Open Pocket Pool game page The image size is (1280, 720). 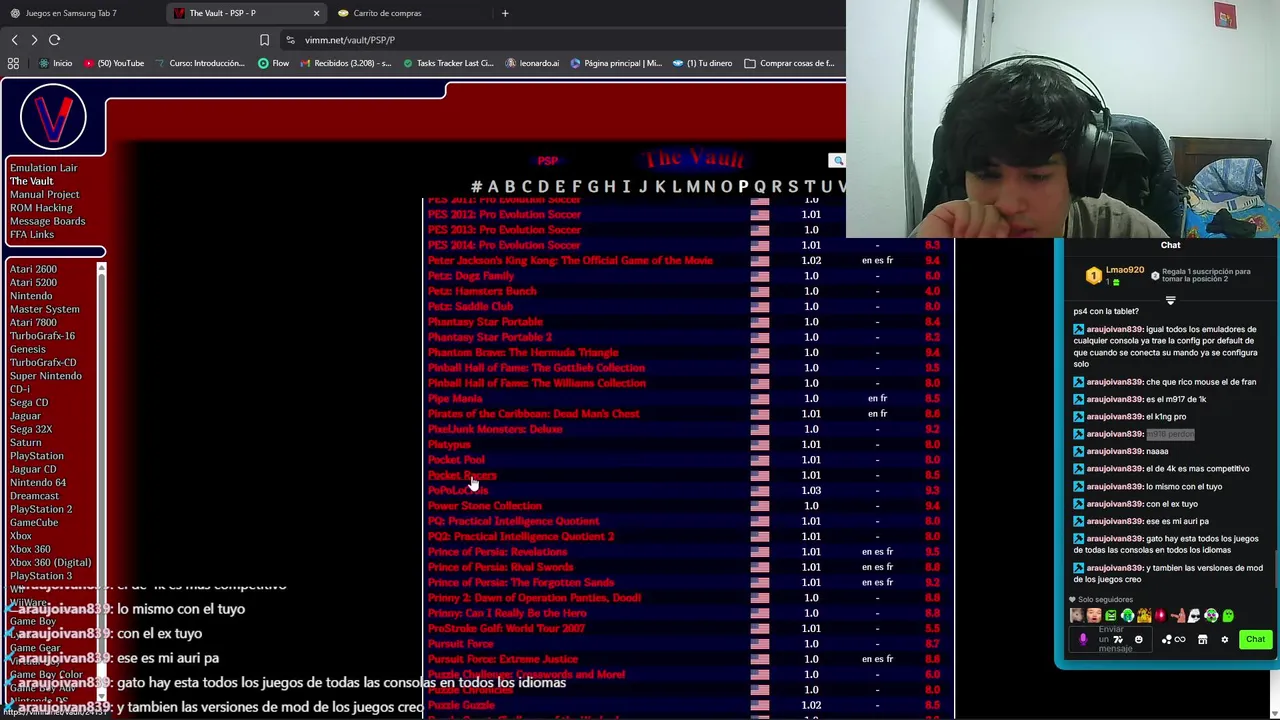456,460
